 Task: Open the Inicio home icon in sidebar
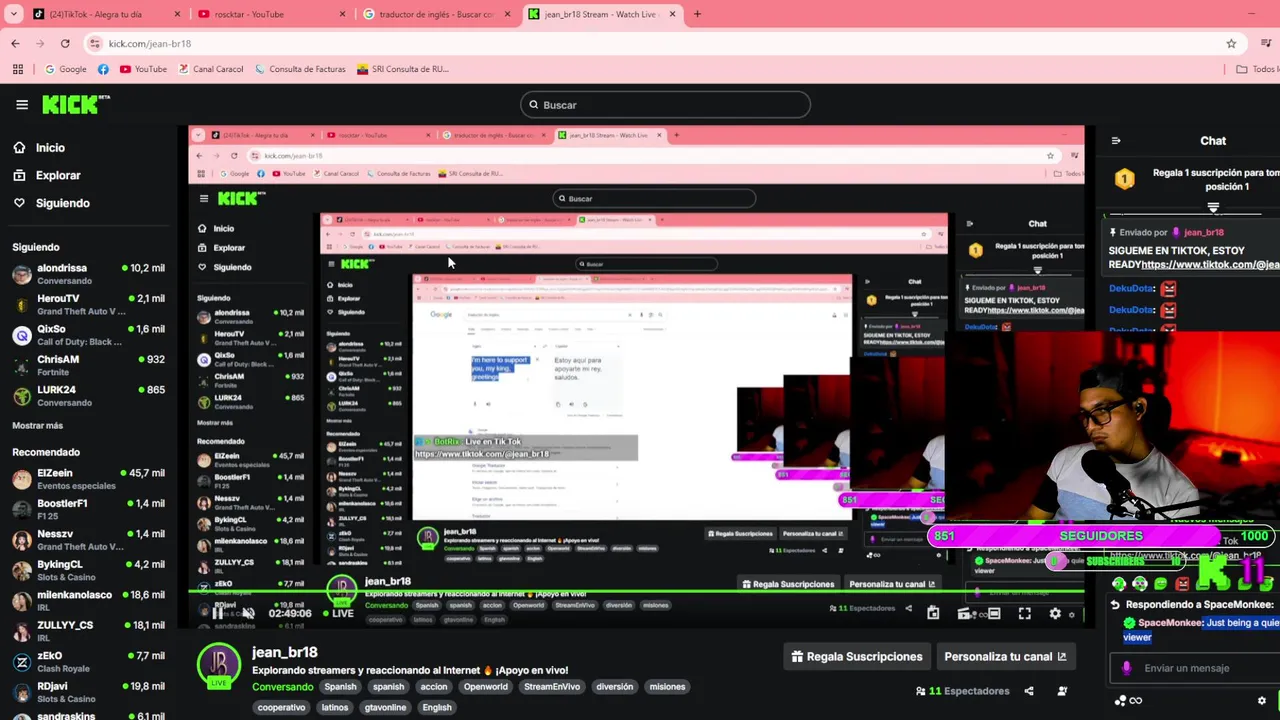pos(19,147)
